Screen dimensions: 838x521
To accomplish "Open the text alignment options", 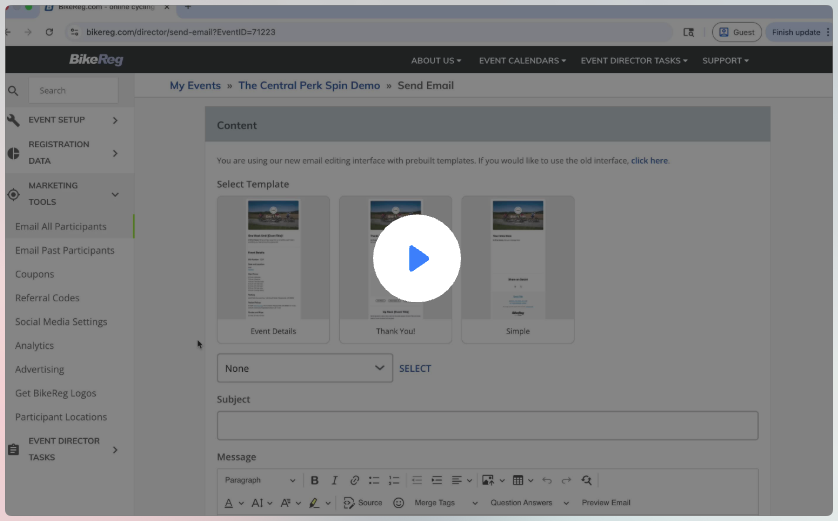I will click(x=462, y=480).
